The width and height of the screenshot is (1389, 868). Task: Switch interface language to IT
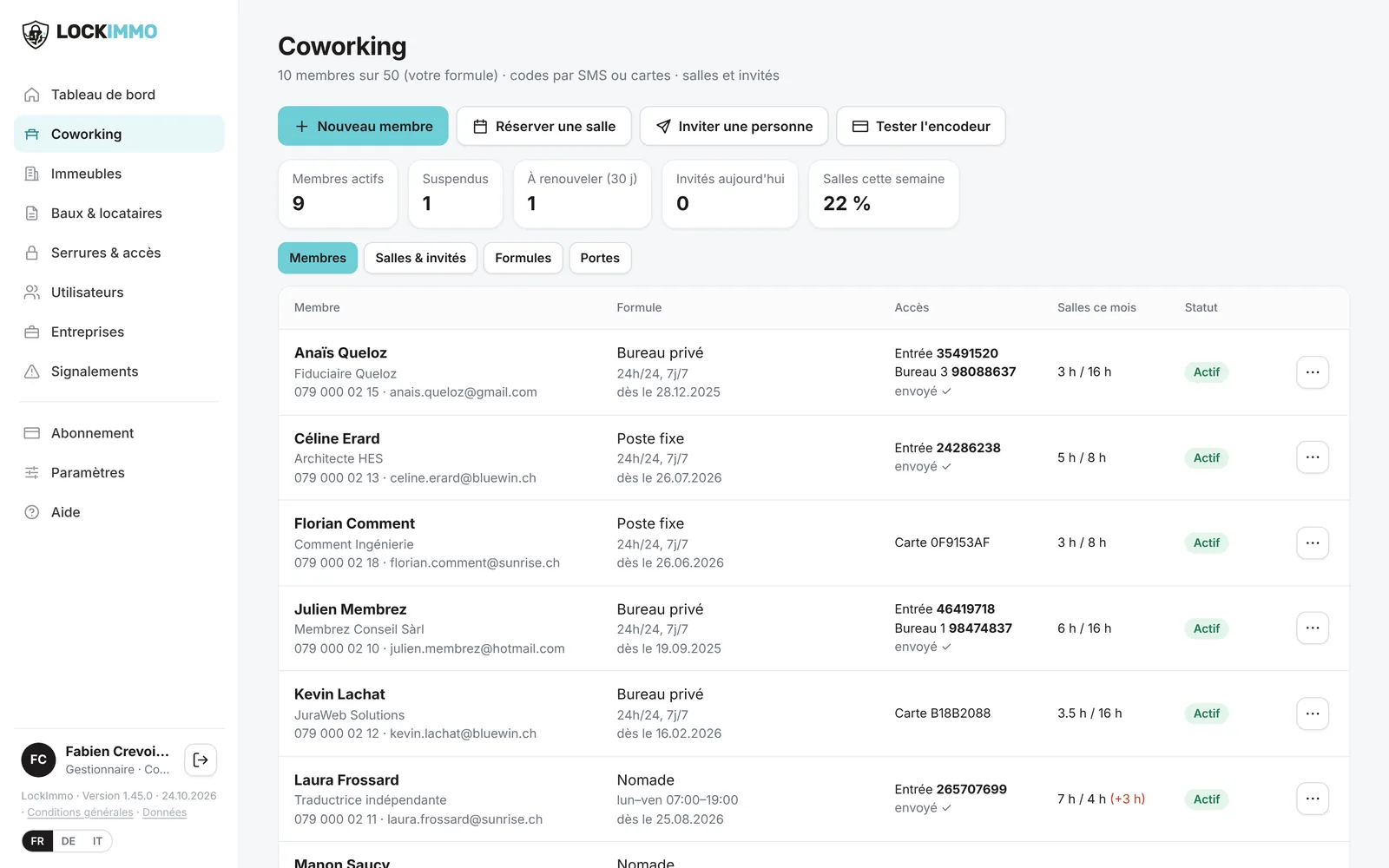click(97, 841)
